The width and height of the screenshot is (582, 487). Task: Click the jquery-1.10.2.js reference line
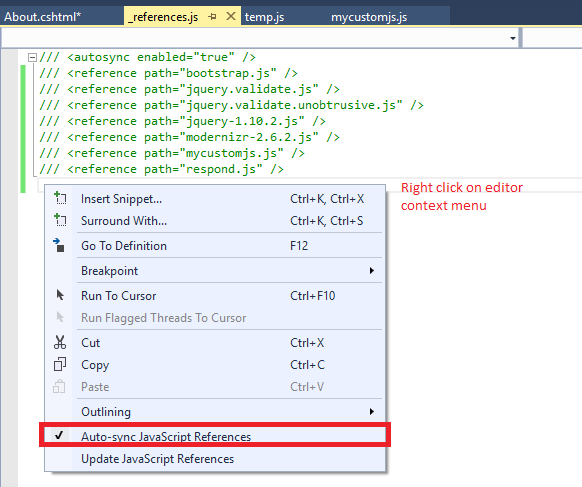[x=182, y=121]
